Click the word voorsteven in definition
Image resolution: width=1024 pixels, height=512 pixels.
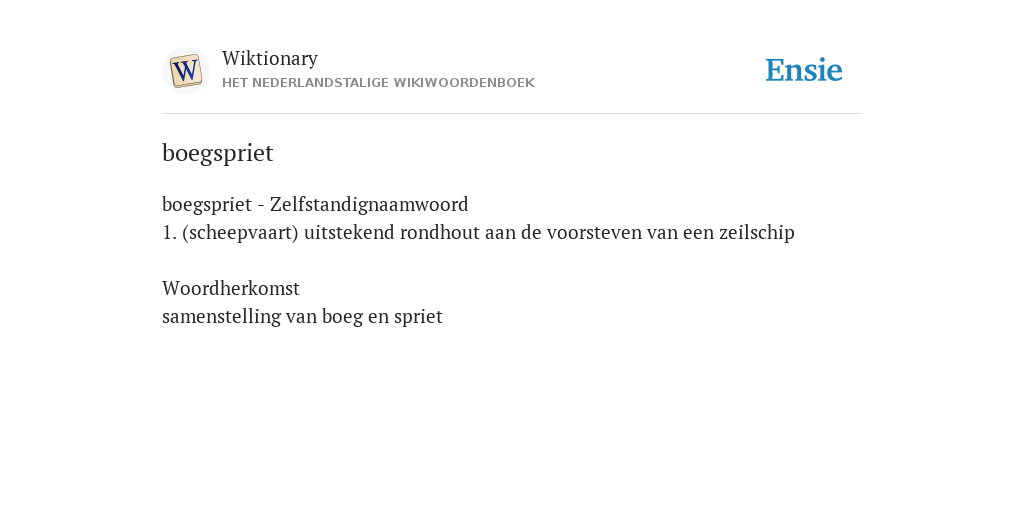594,232
